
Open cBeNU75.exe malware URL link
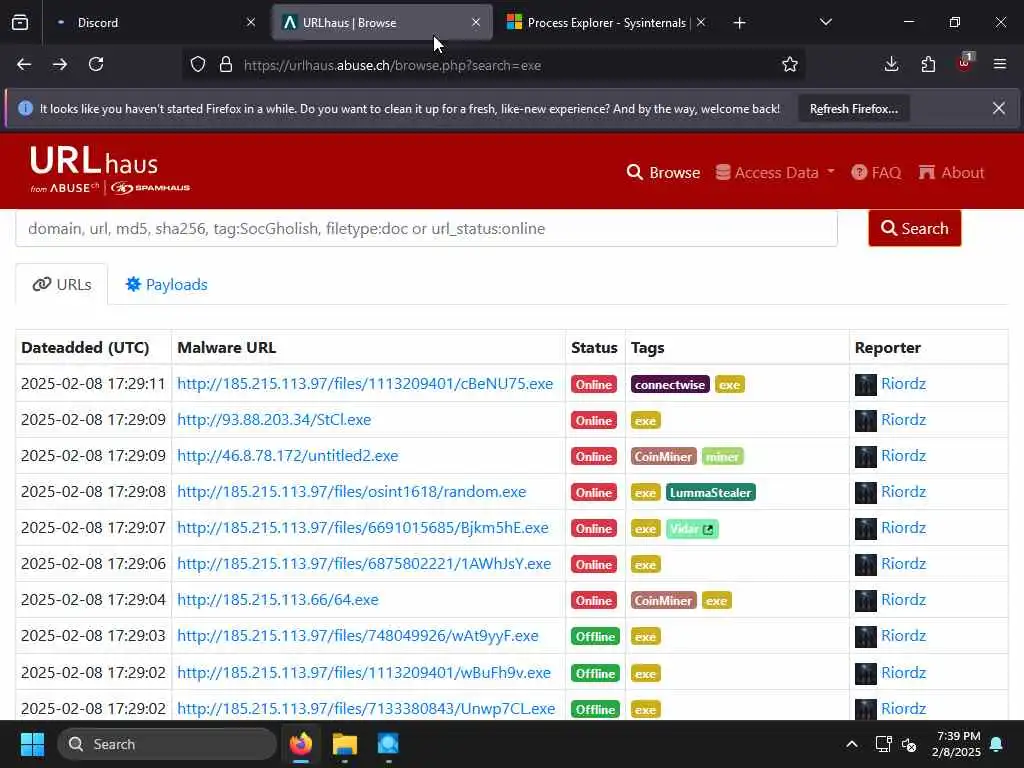pyautogui.click(x=365, y=384)
